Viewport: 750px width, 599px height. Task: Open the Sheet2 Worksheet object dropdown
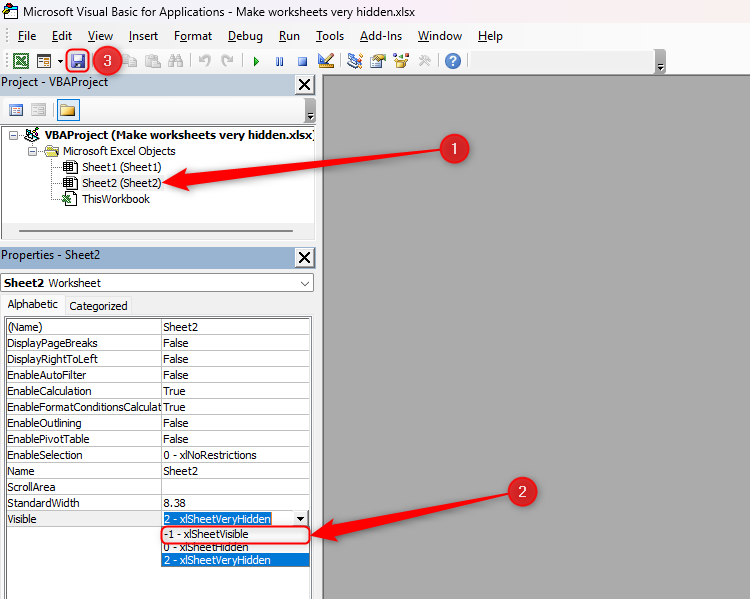[x=305, y=283]
